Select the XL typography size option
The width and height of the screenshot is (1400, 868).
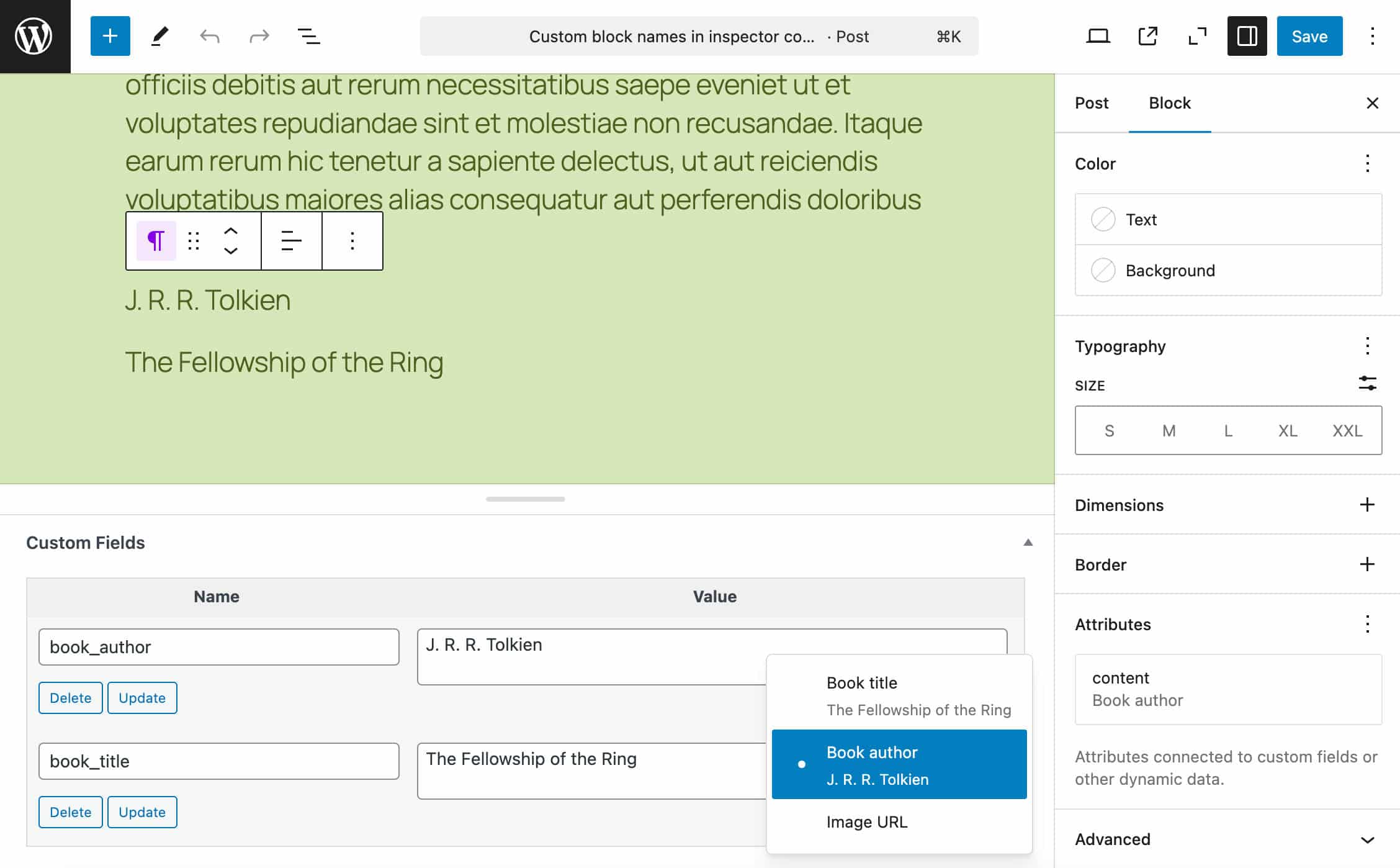(1287, 430)
